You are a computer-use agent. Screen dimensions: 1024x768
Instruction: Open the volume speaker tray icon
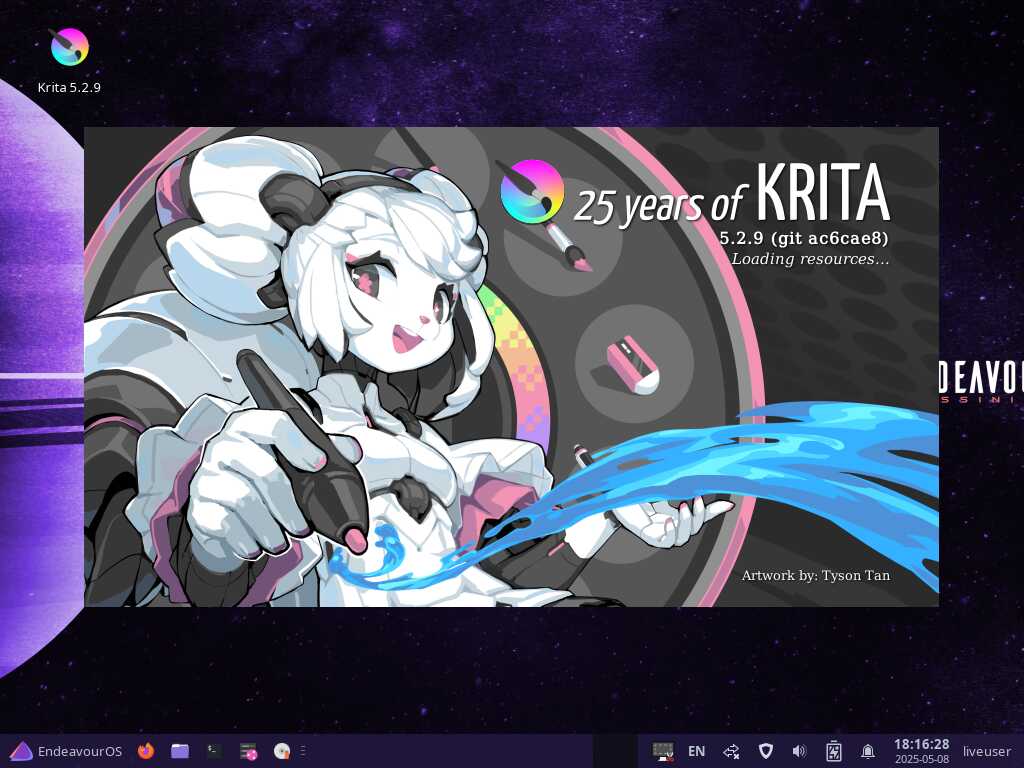click(x=799, y=751)
